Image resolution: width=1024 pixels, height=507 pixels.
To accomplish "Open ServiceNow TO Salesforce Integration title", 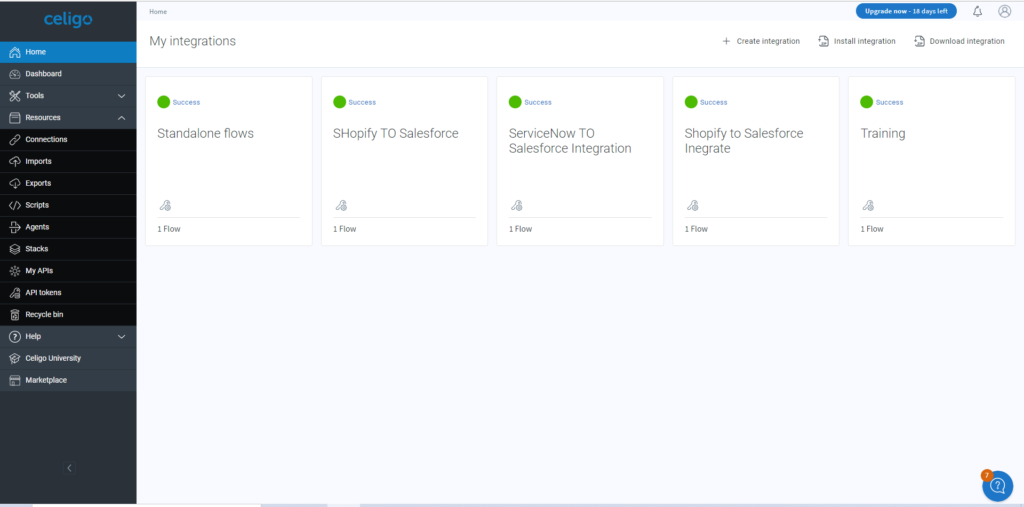I will (570, 141).
